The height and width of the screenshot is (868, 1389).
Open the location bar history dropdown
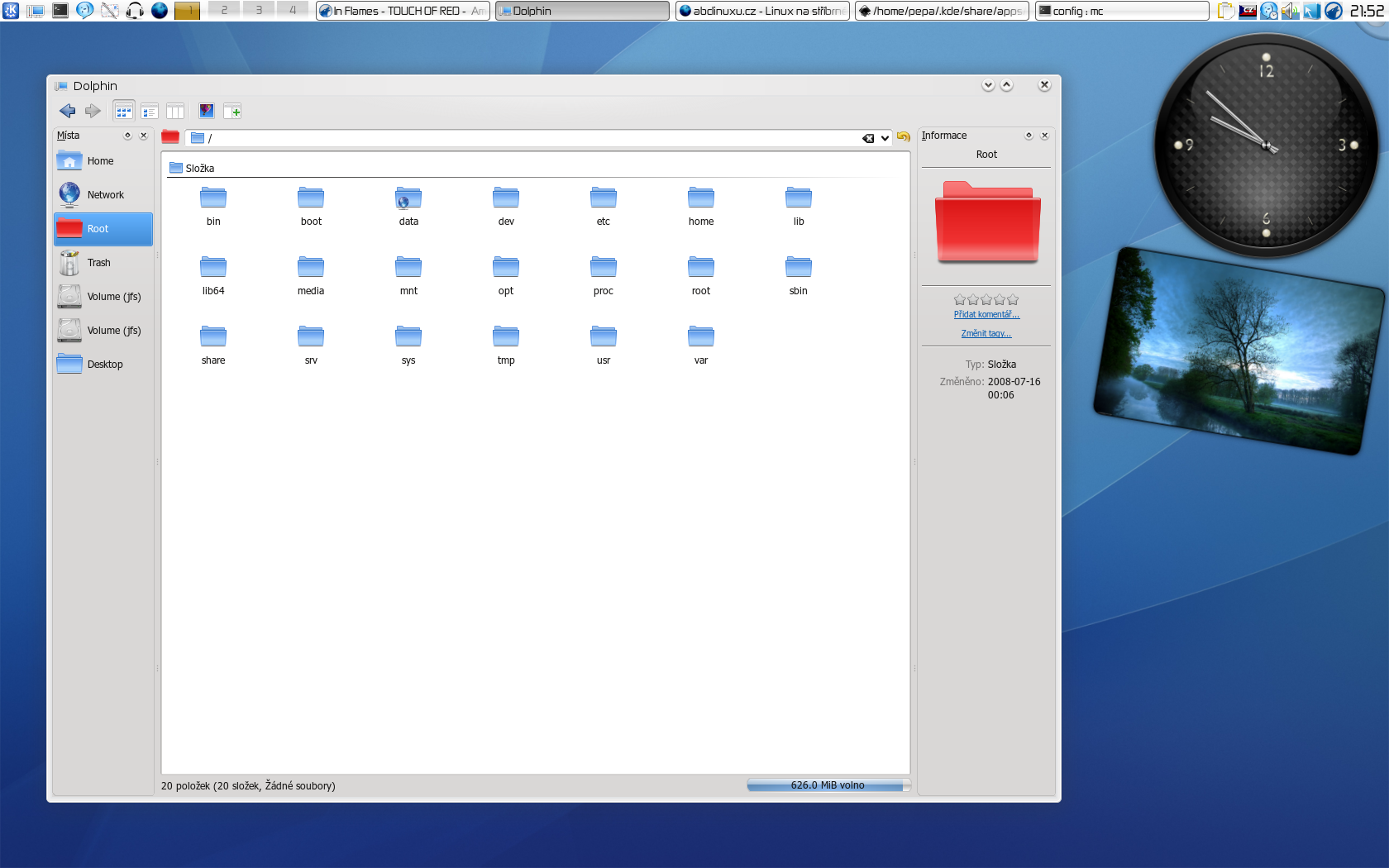tap(885, 138)
